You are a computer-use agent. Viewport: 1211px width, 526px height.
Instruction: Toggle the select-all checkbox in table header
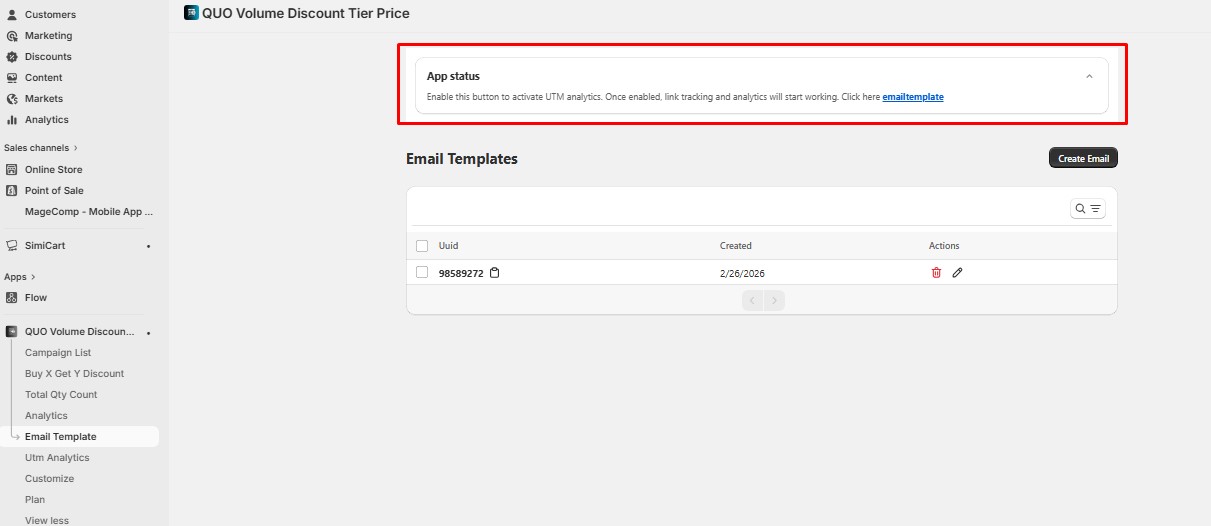tap(422, 246)
